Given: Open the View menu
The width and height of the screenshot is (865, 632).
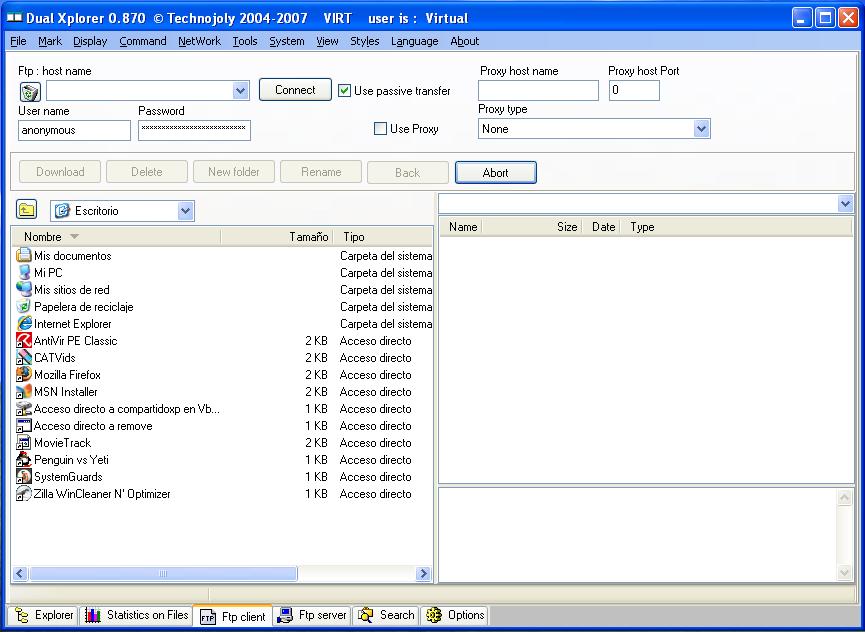Looking at the screenshot, I should click(x=327, y=41).
